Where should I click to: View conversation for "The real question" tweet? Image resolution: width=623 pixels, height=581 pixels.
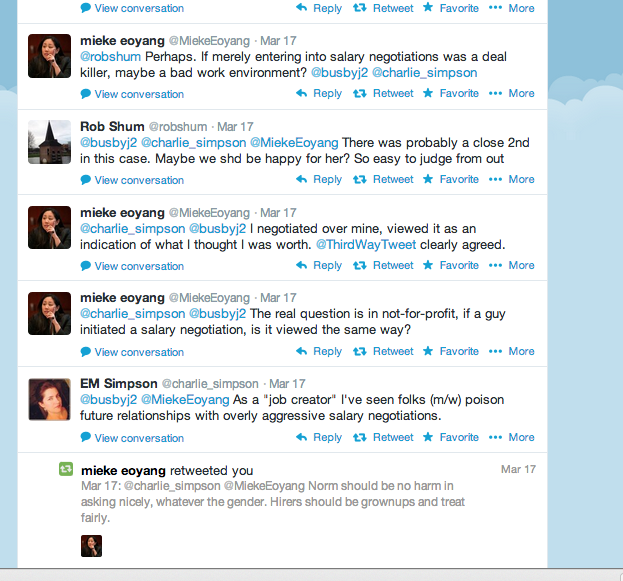(x=132, y=352)
